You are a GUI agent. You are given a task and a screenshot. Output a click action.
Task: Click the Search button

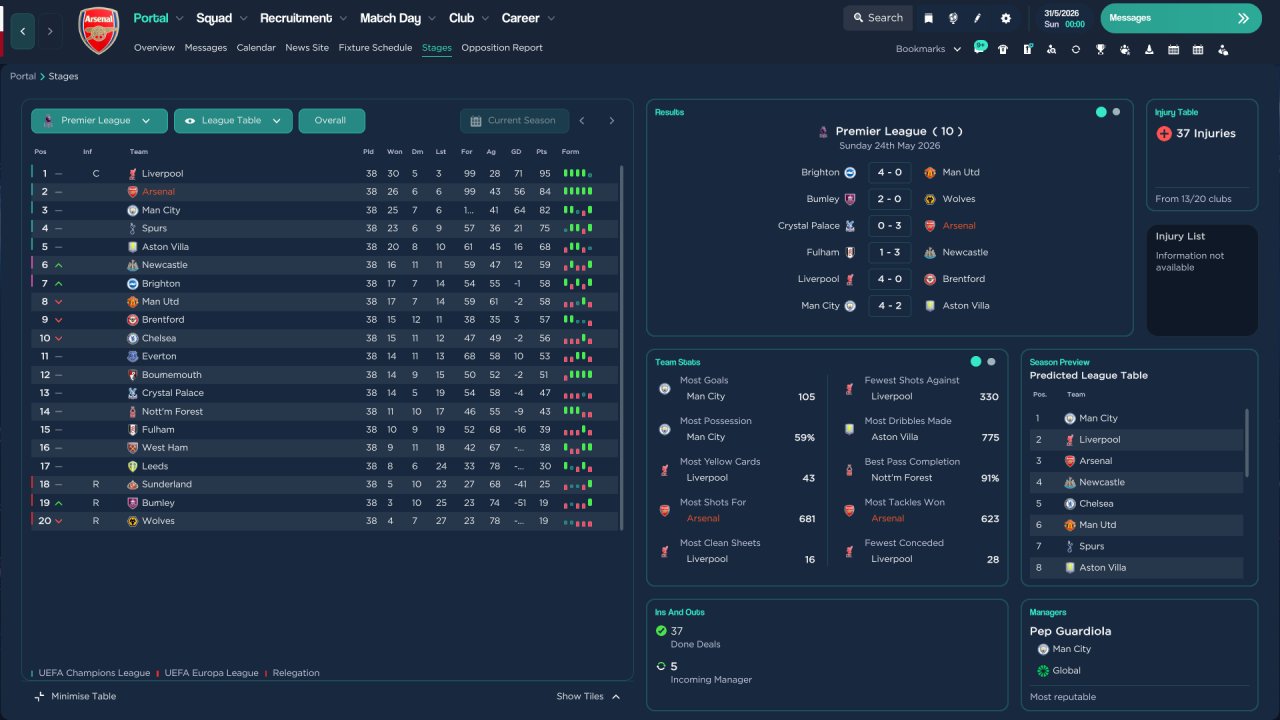point(877,18)
